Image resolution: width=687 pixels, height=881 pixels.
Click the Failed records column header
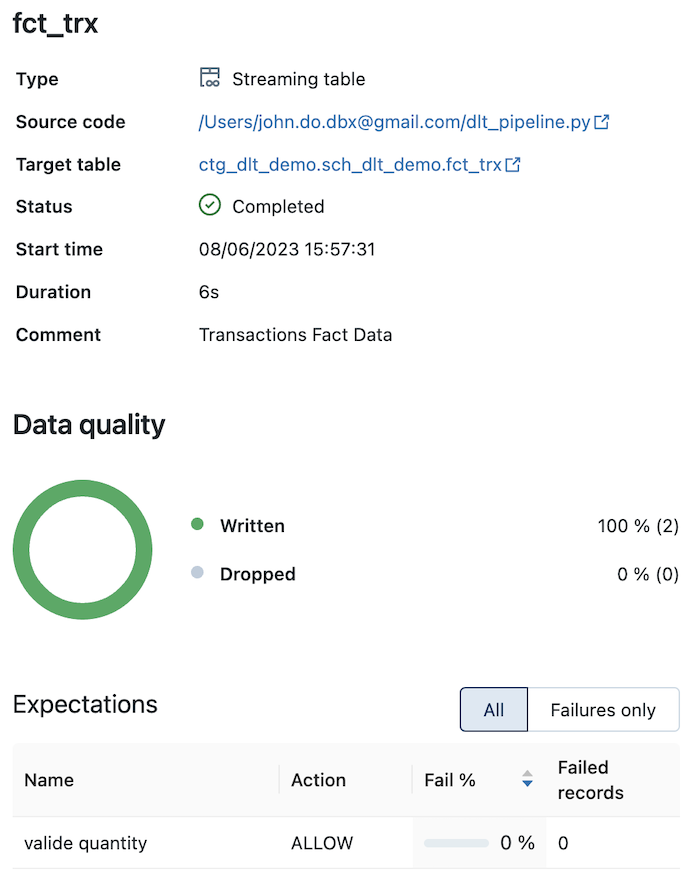coord(590,780)
